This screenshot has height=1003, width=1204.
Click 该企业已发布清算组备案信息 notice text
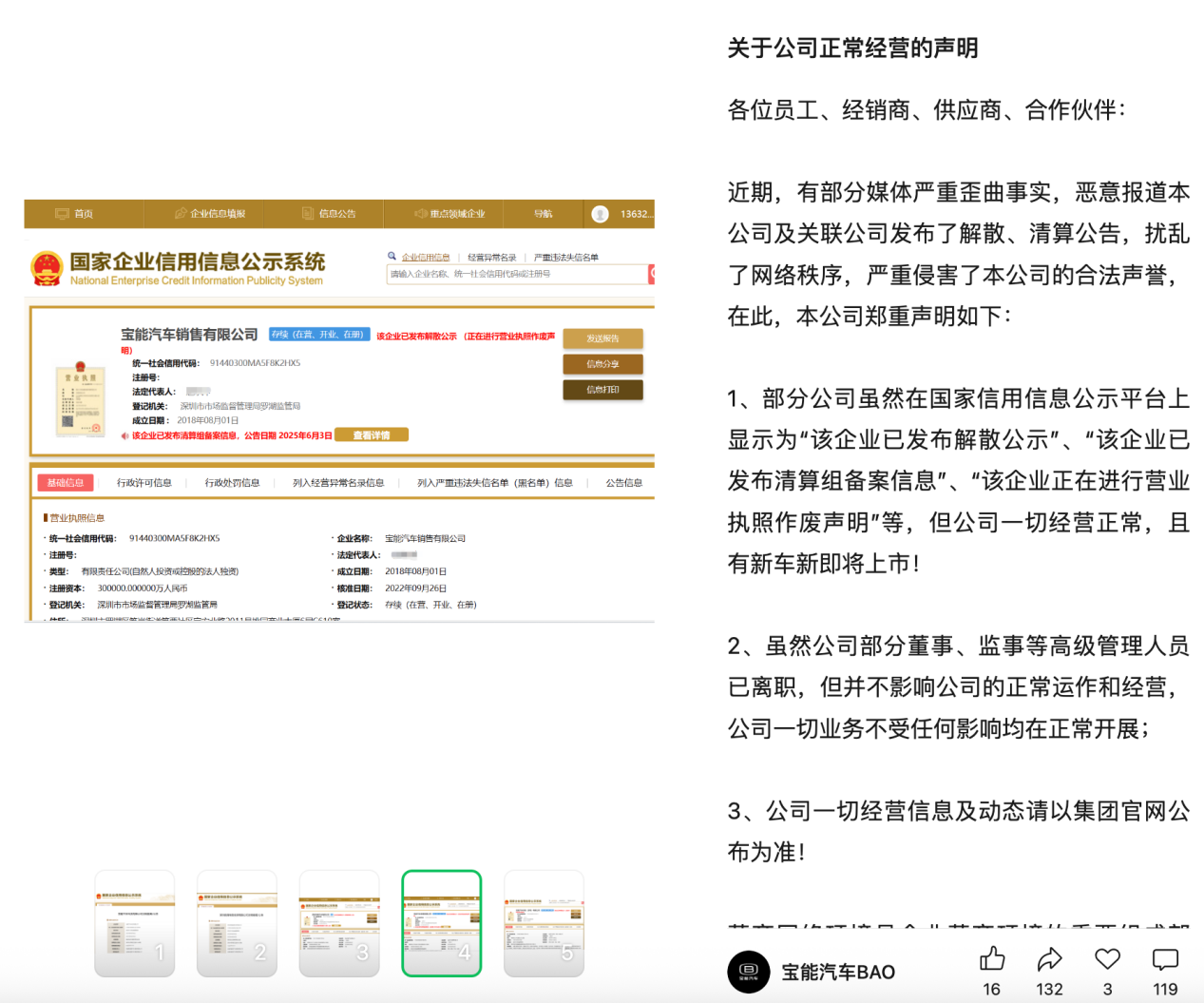tap(232, 435)
